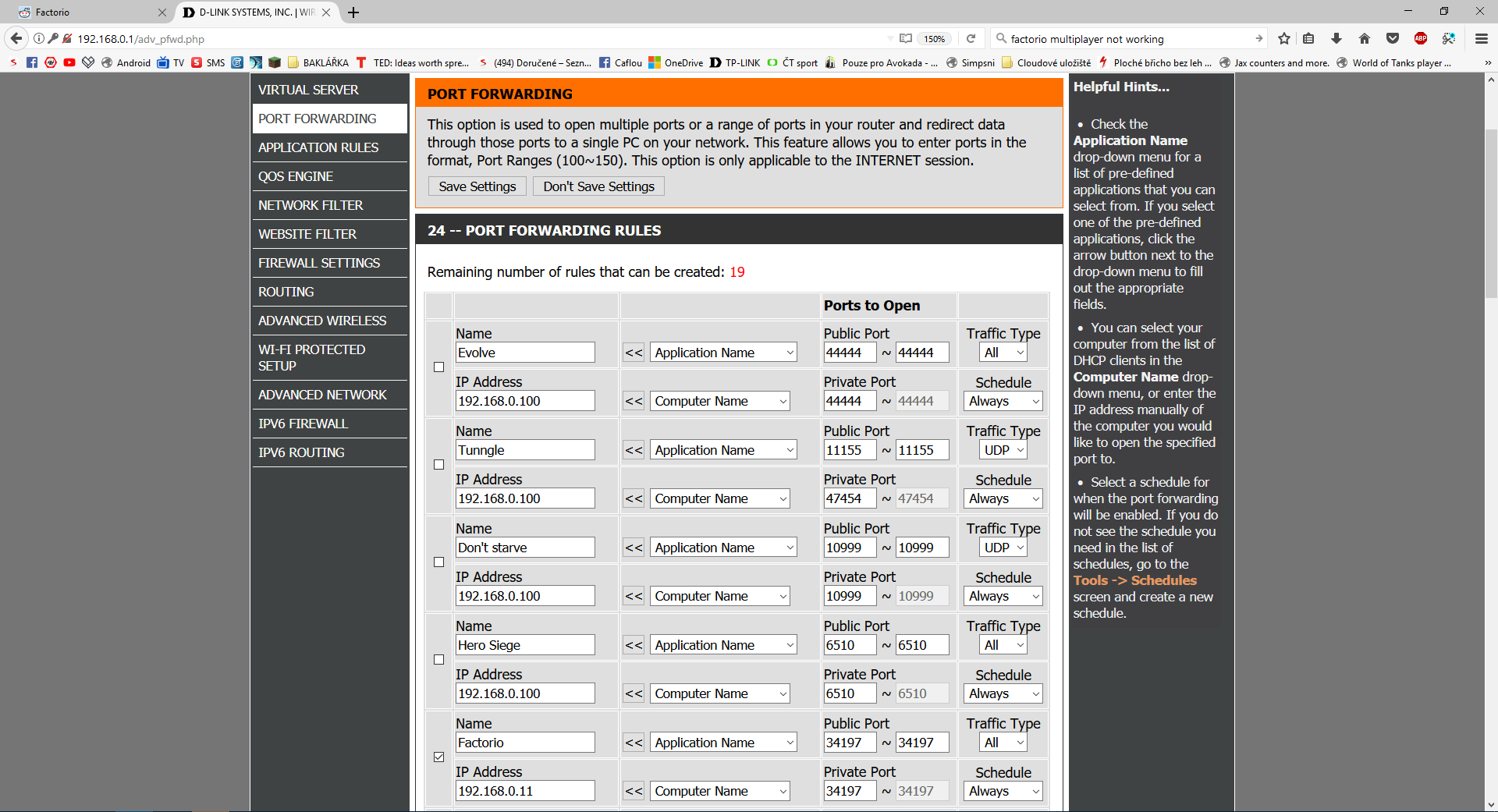Screen dimensions: 1498x812
Task: Open Traffic Type dropdown for Tunngle
Action: click(1003, 450)
